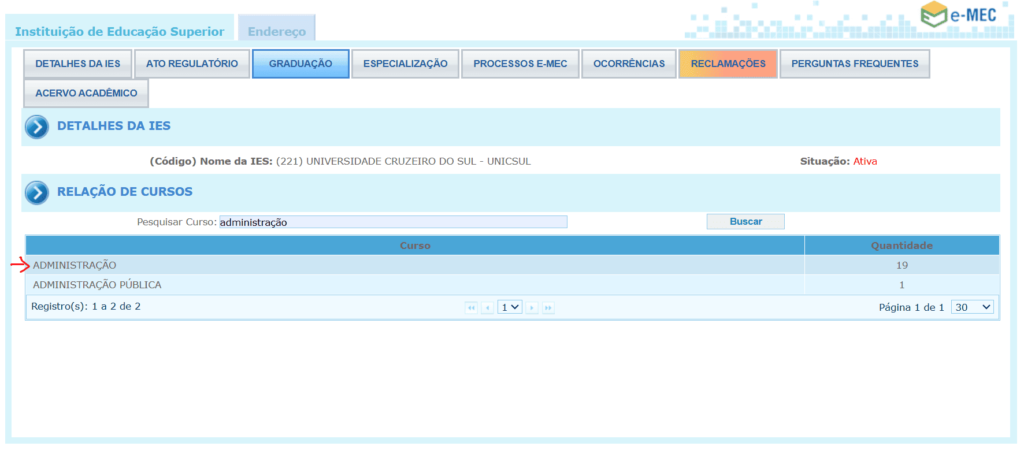Screen dimensions: 1024x450
Task: Open the page number dropdown
Action: tap(510, 307)
